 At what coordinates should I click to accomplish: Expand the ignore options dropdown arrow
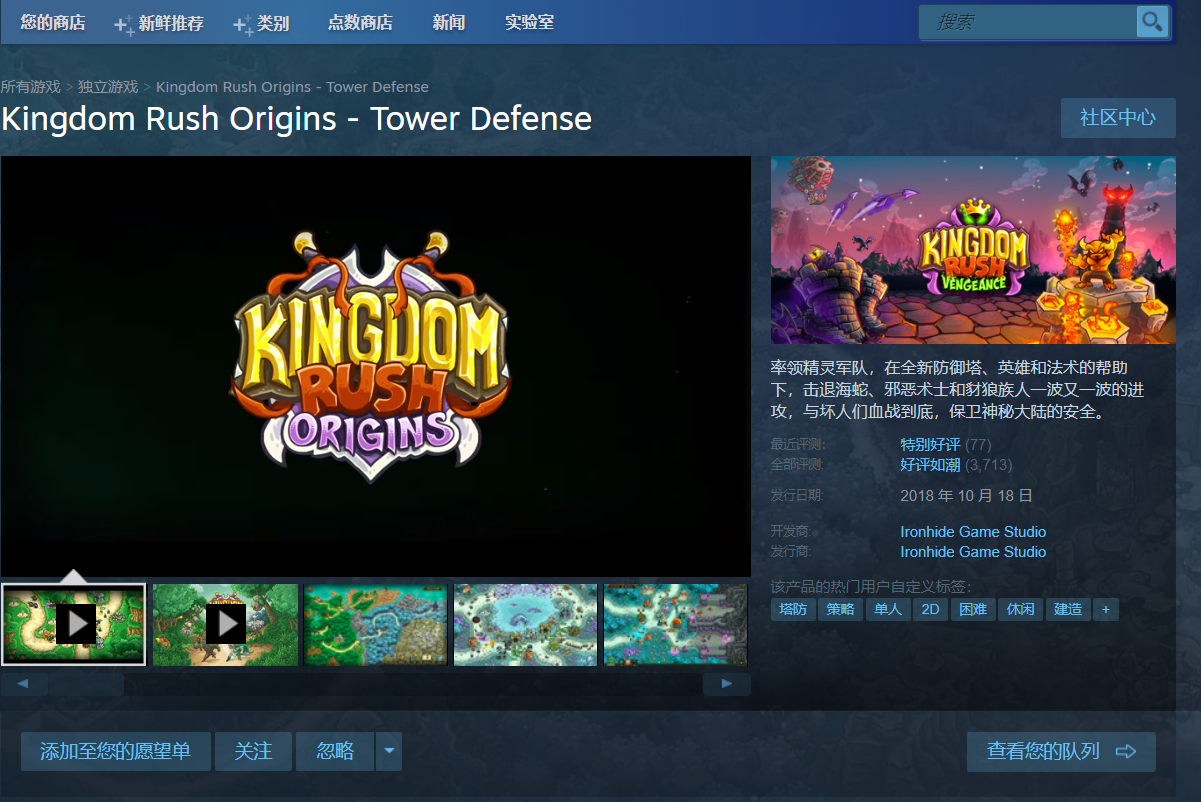pyautogui.click(x=389, y=751)
